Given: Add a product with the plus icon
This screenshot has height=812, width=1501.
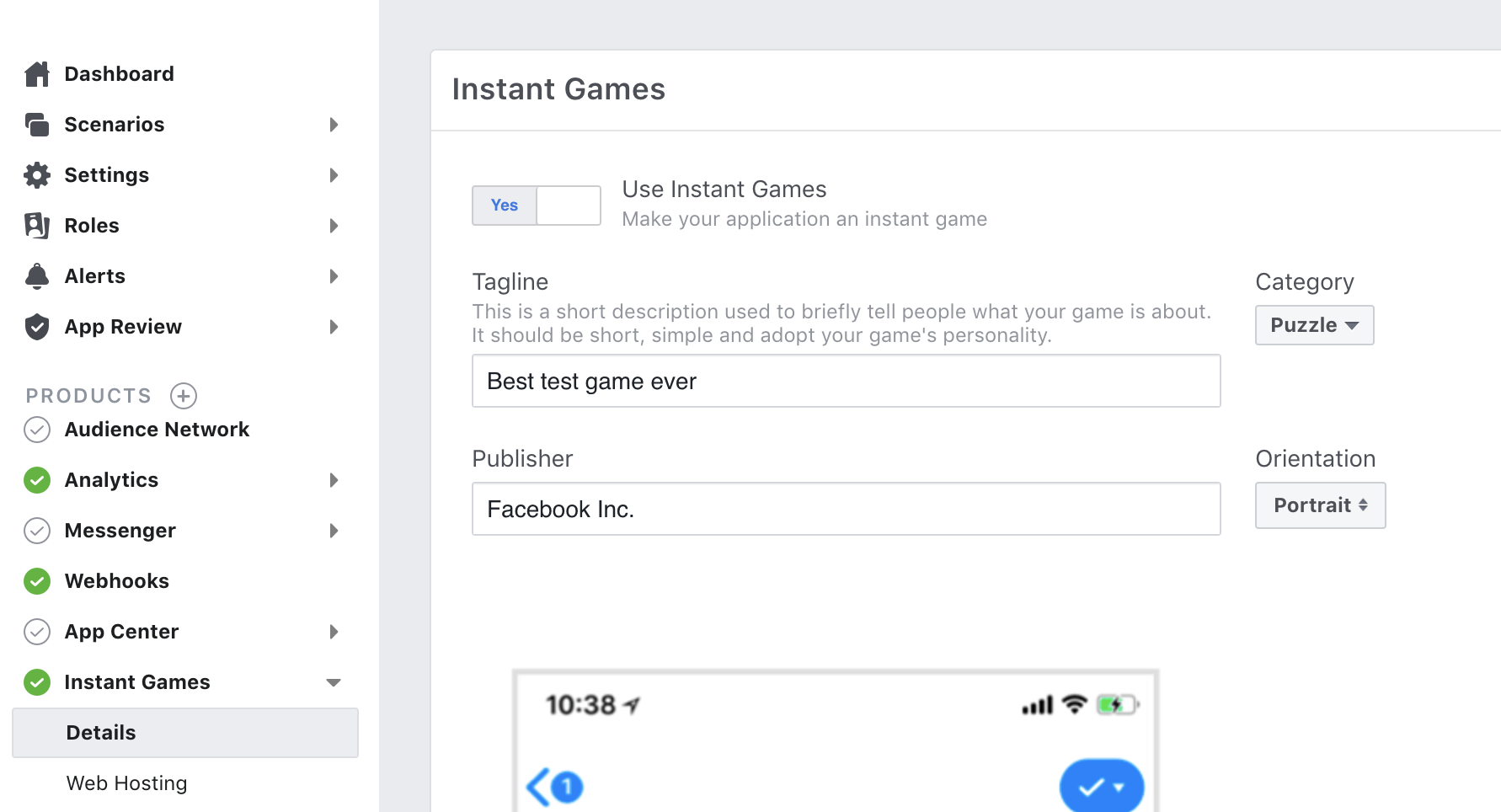Looking at the screenshot, I should (x=184, y=395).
